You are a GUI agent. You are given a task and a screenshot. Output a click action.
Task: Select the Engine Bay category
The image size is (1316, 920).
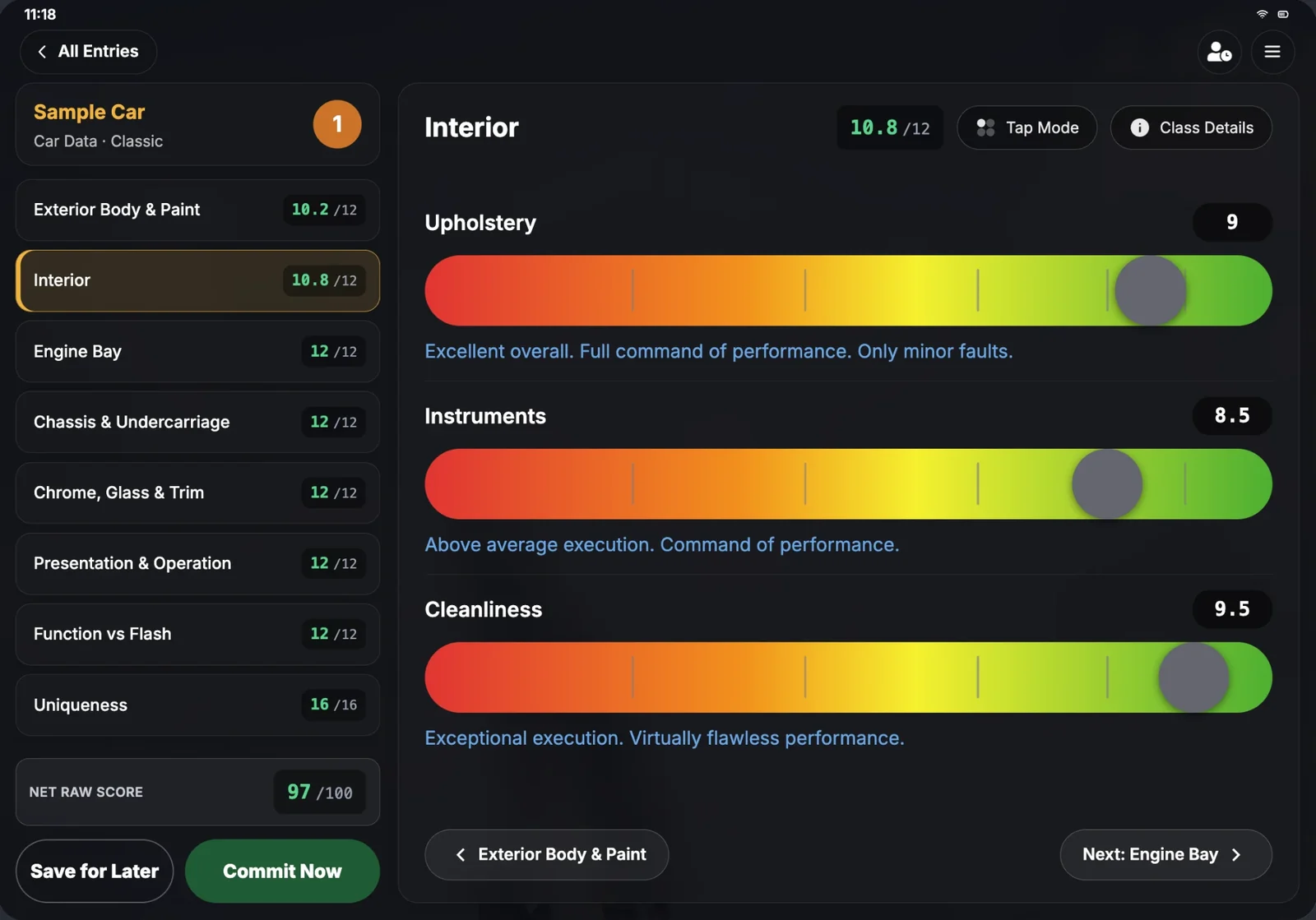(x=197, y=351)
